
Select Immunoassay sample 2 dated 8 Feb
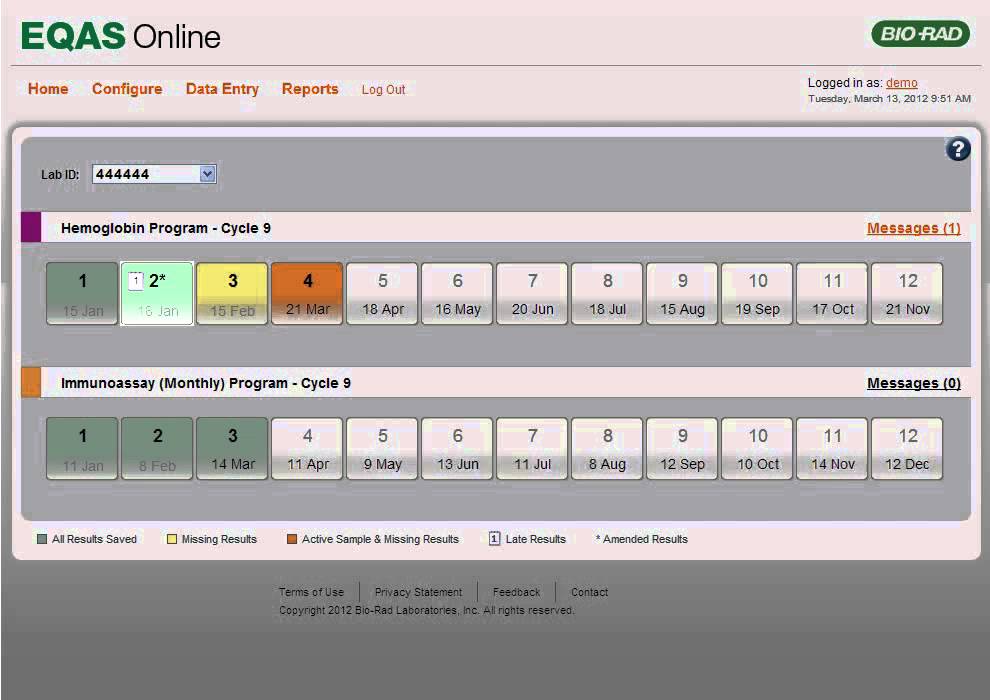(x=157, y=449)
